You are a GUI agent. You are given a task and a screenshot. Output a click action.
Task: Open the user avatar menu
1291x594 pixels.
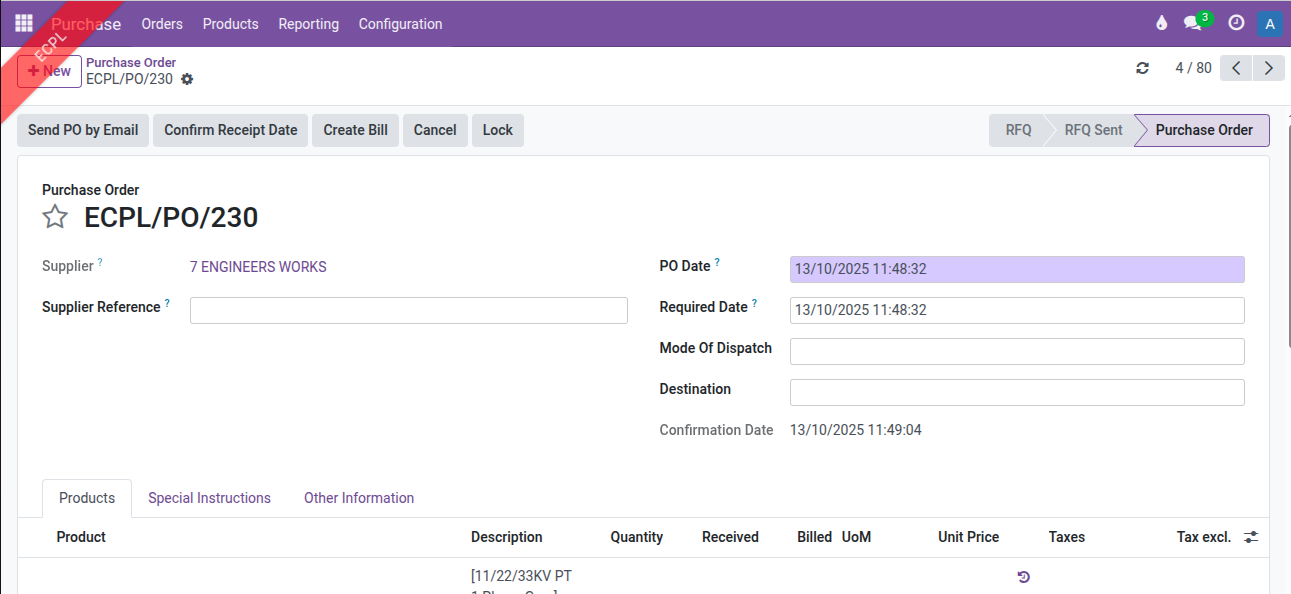[x=1270, y=24]
